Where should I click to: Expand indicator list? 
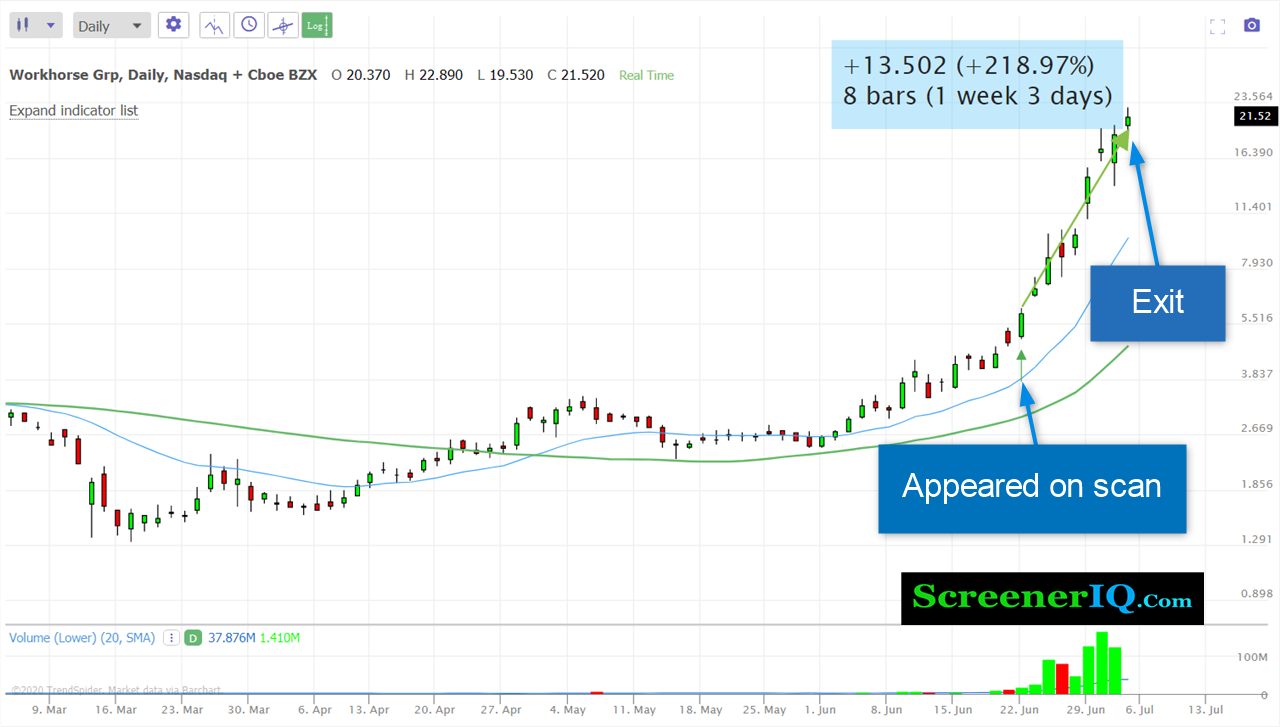tap(74, 111)
